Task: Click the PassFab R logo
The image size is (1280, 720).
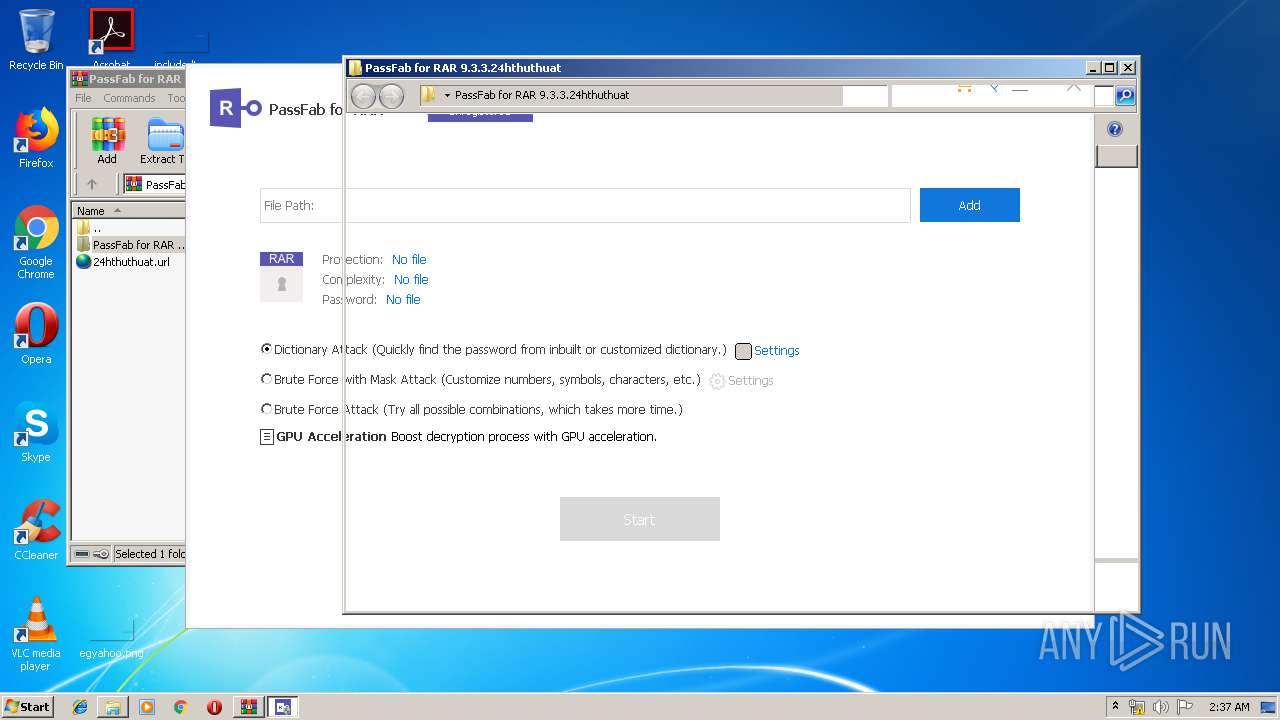Action: pyautogui.click(x=235, y=108)
